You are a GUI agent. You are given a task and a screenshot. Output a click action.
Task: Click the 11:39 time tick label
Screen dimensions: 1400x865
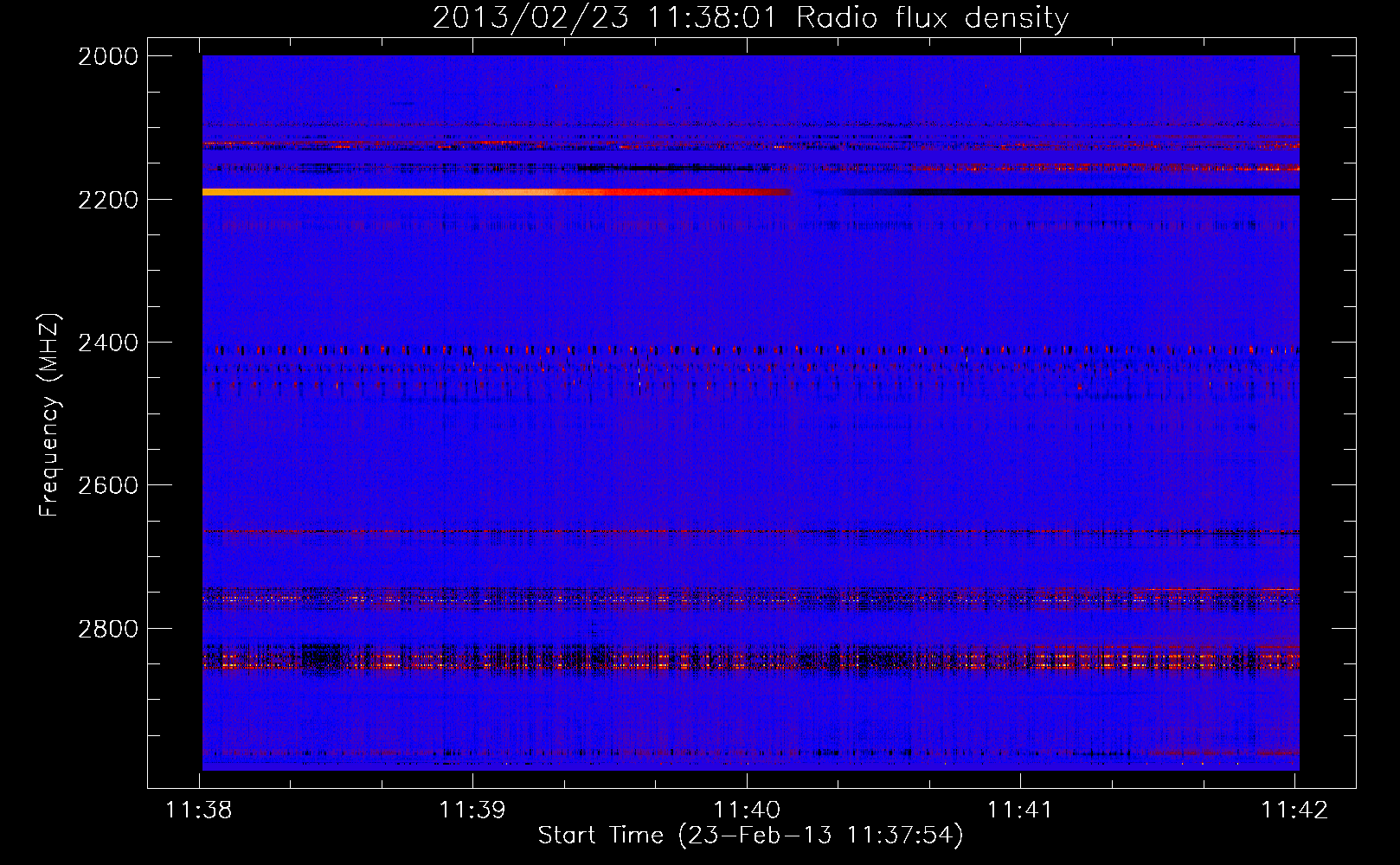point(472,811)
